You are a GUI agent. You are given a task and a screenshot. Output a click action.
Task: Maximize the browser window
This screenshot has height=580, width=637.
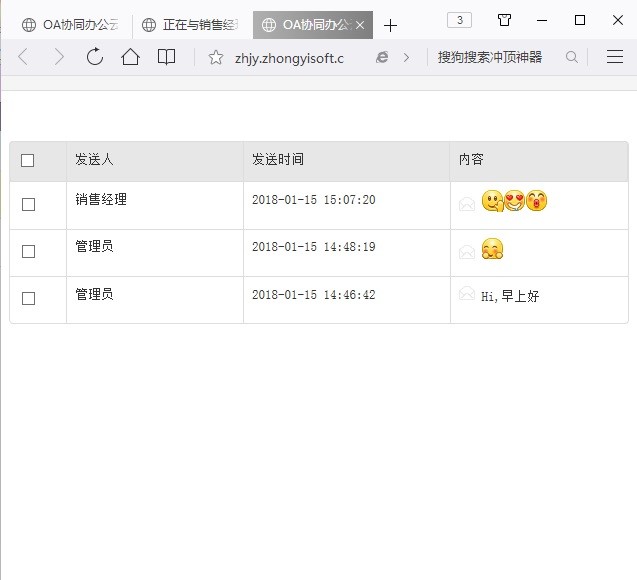(580, 20)
